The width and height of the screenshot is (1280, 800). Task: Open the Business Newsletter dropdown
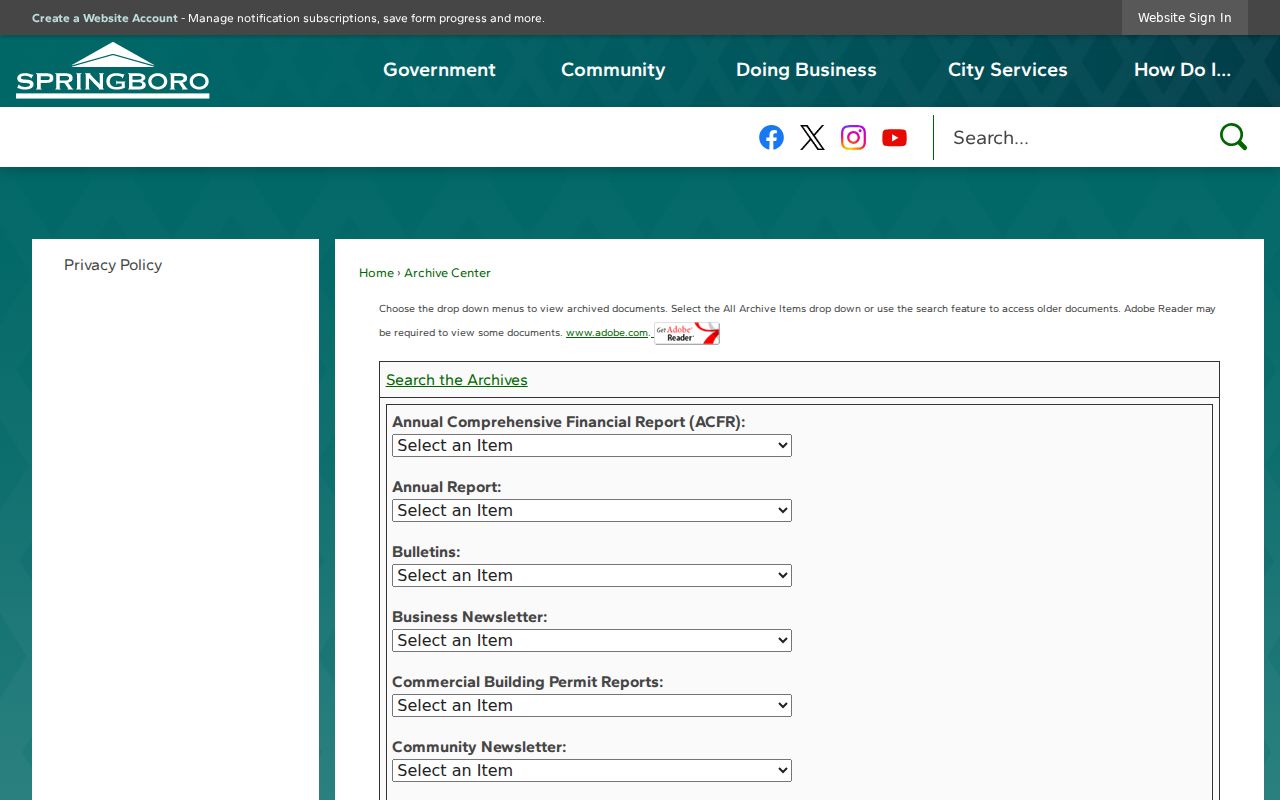(x=592, y=640)
